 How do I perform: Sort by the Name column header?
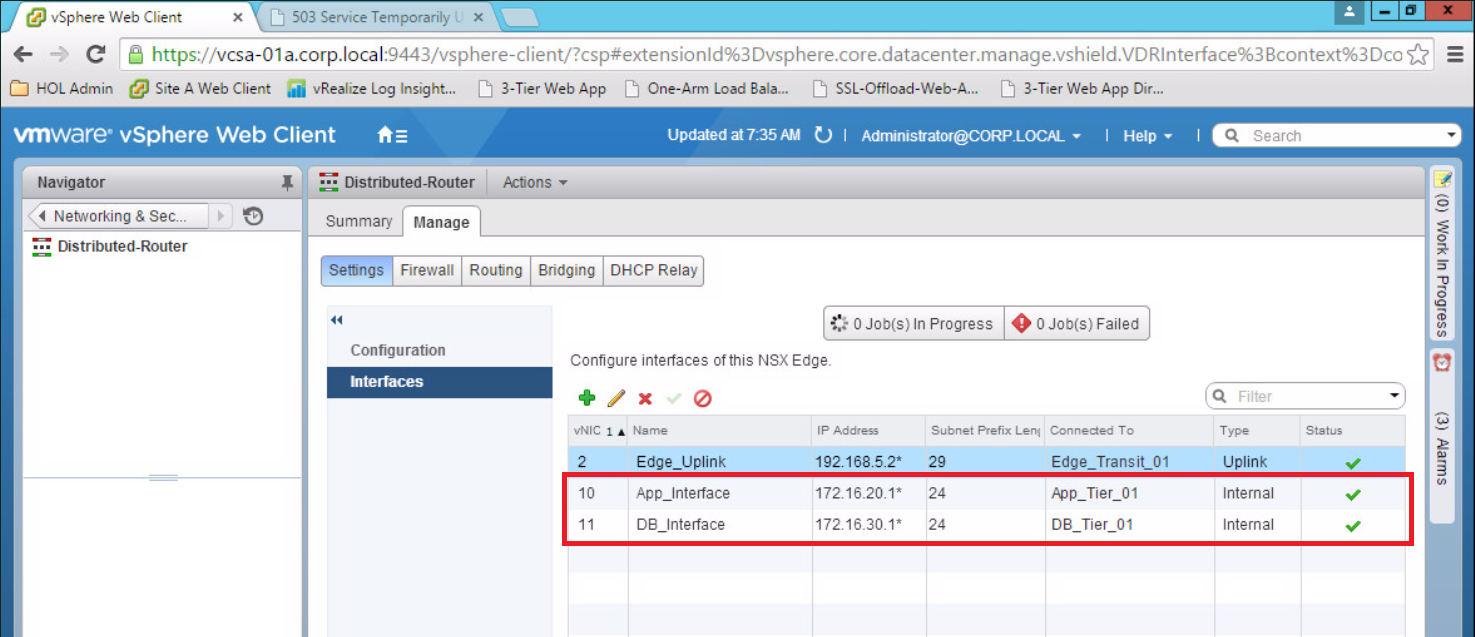coord(720,430)
